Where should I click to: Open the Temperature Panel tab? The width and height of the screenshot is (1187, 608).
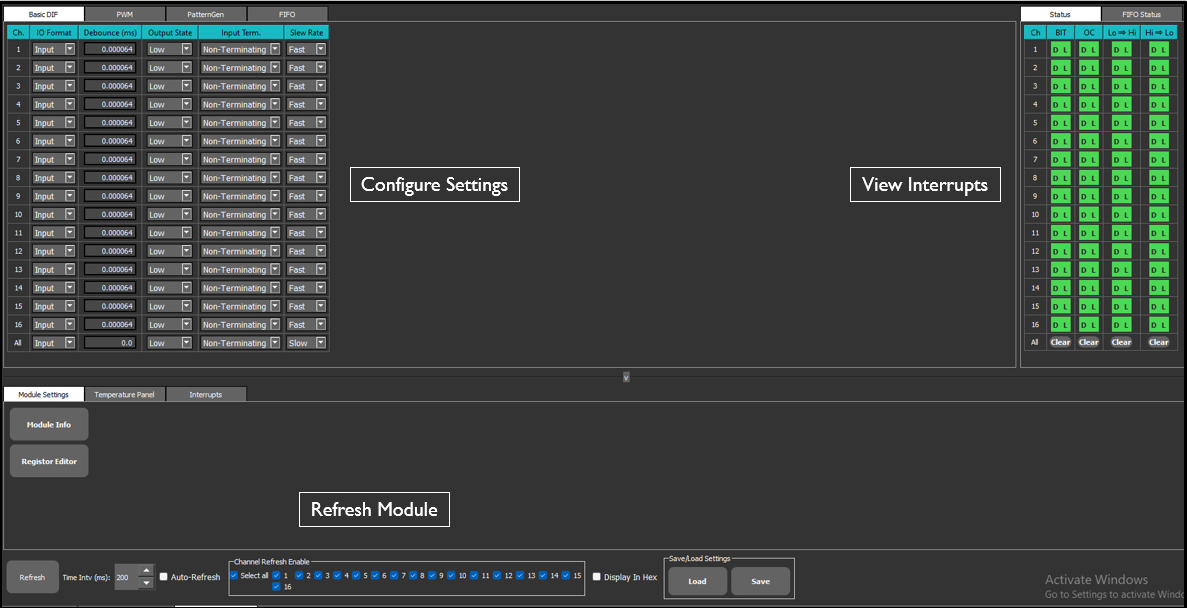(x=124, y=394)
